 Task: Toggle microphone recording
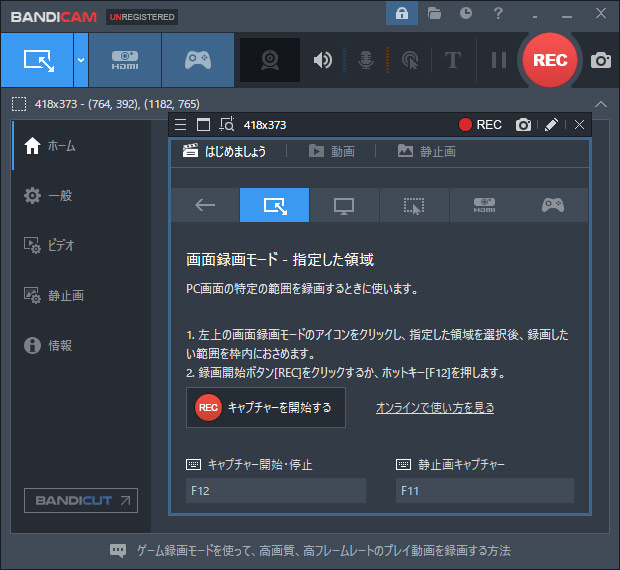[x=366, y=60]
